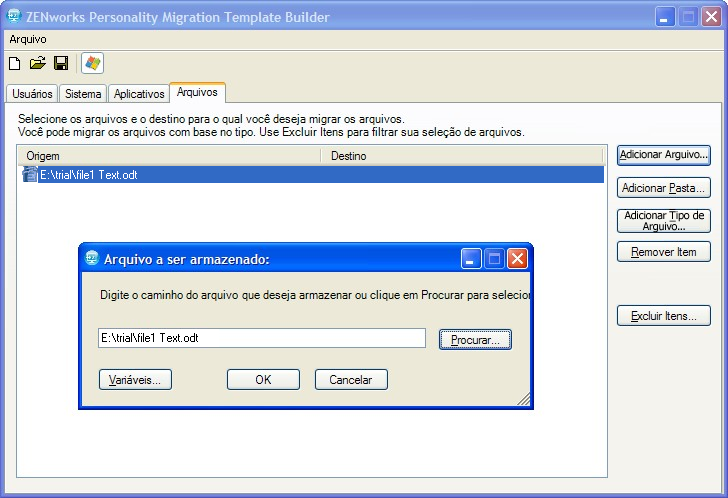
Task: Close the Arquivo a ser armazenado dialog
Action: coord(517,259)
